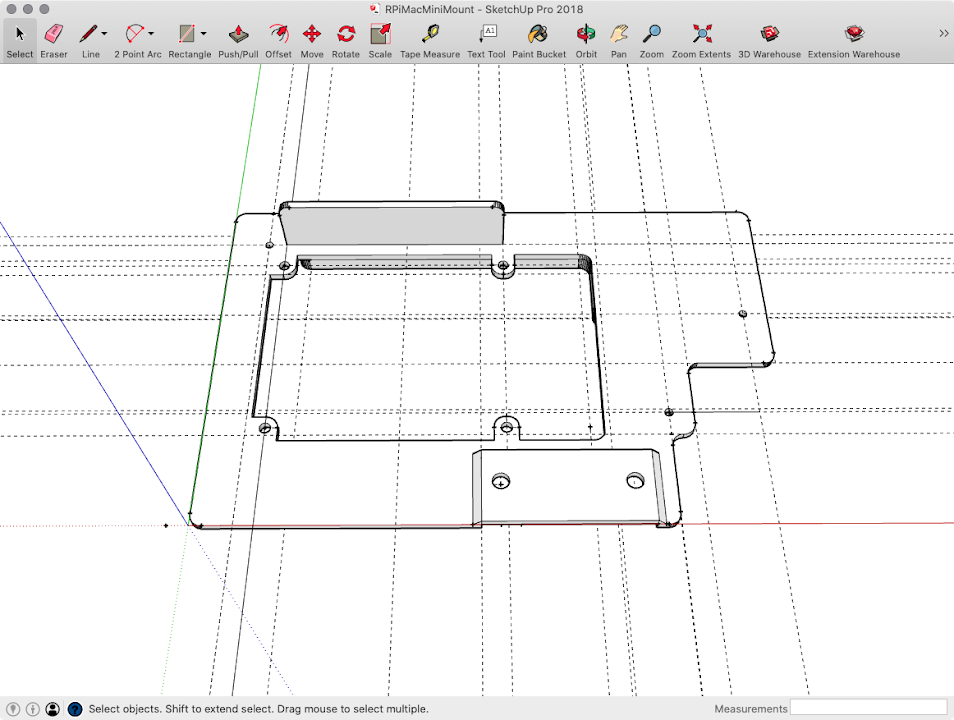Activate the Push/Pull tool
954x720 pixels.
click(238, 40)
